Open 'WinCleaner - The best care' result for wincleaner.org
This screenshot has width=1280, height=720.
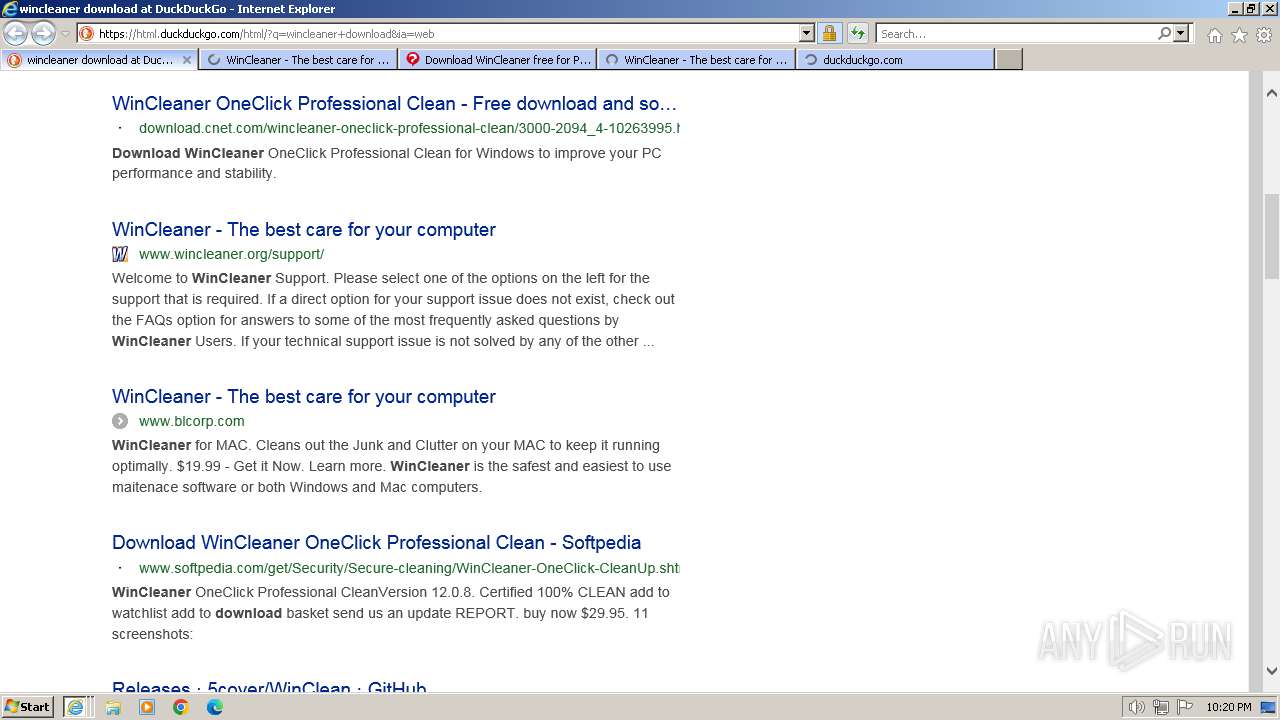tap(304, 229)
